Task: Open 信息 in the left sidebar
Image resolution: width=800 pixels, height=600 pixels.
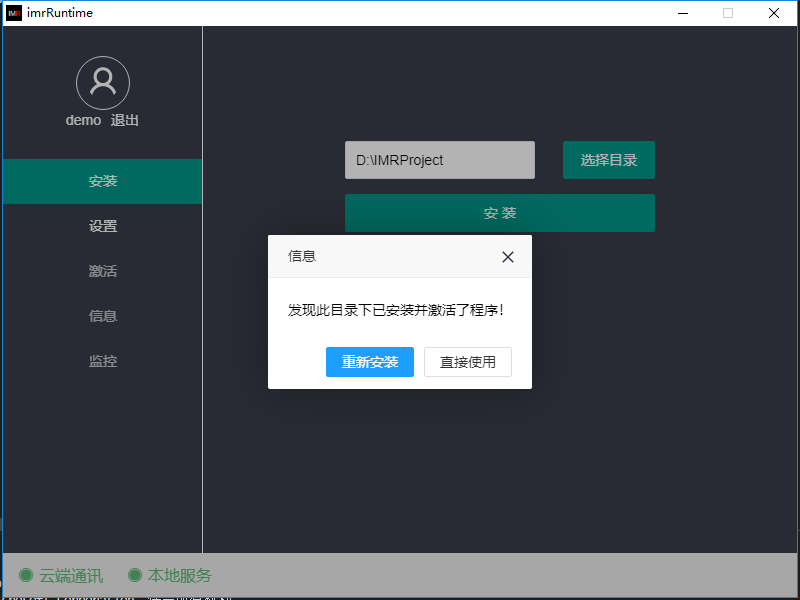Action: click(x=103, y=316)
